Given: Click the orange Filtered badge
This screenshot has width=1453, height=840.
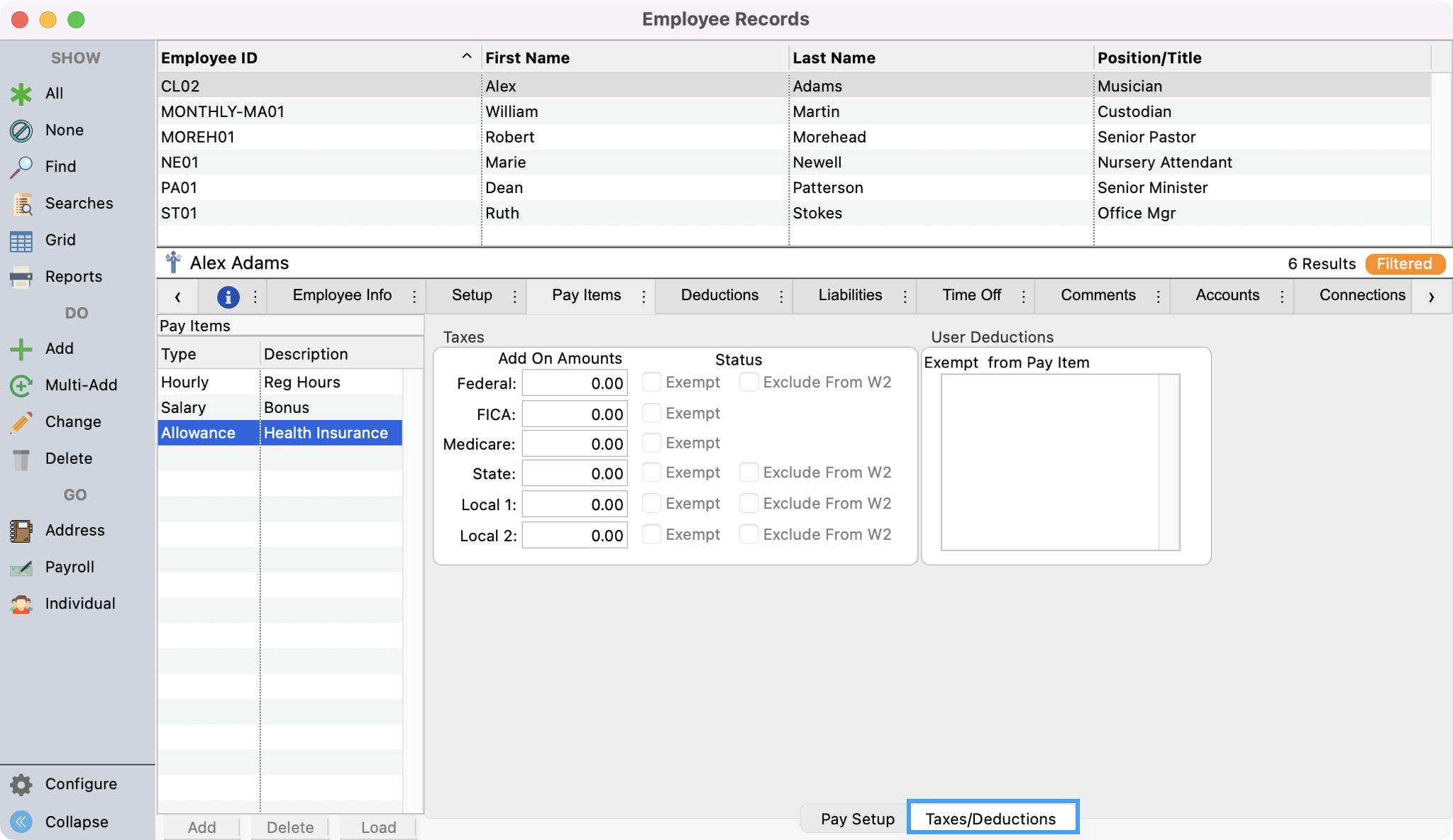Looking at the screenshot, I should point(1404,264).
